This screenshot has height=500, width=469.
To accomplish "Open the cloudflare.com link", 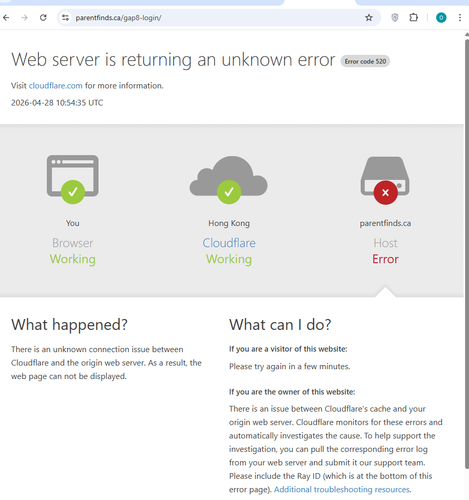I will click(x=56, y=86).
